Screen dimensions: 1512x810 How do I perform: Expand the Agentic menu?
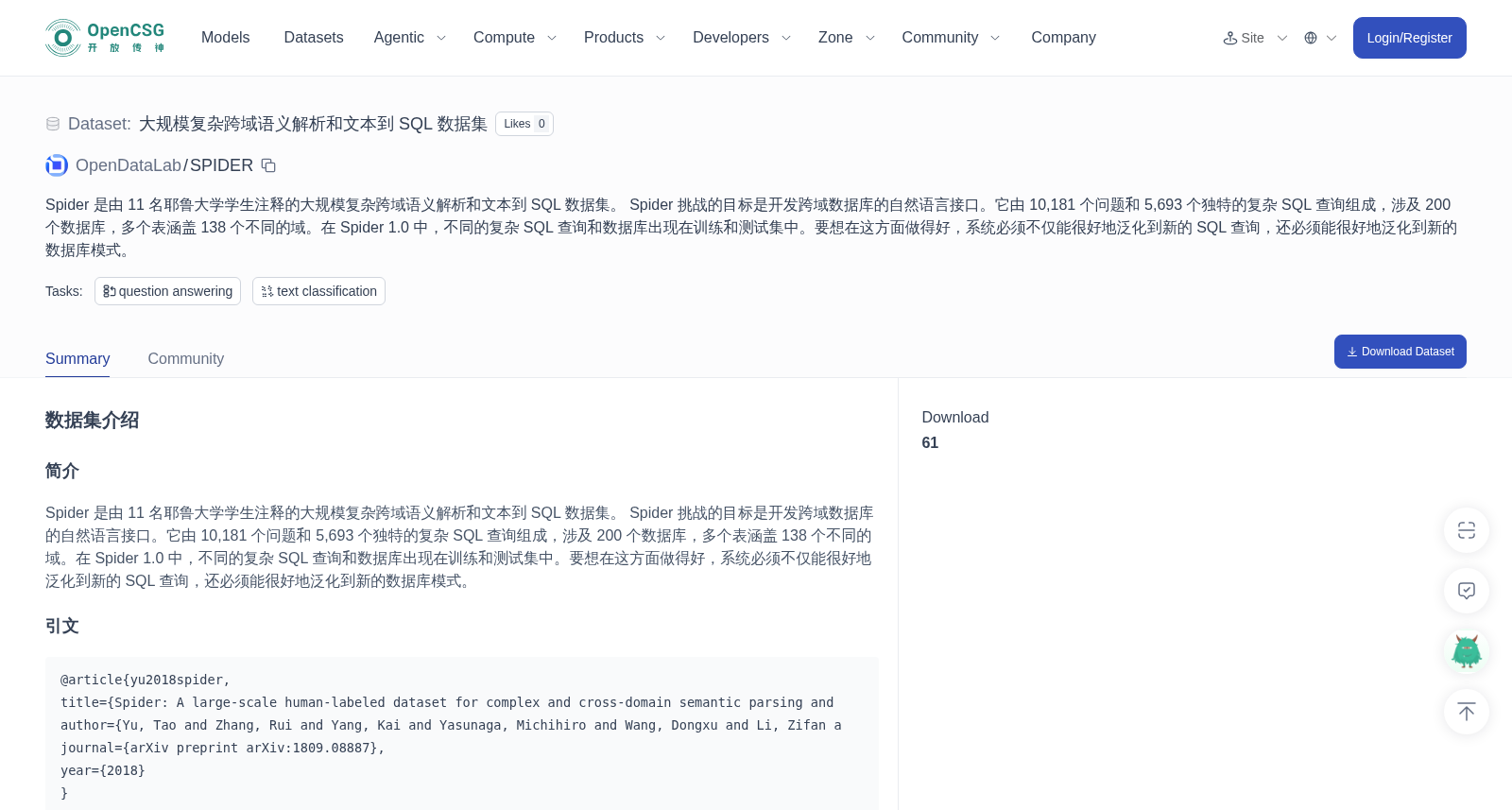(x=410, y=38)
